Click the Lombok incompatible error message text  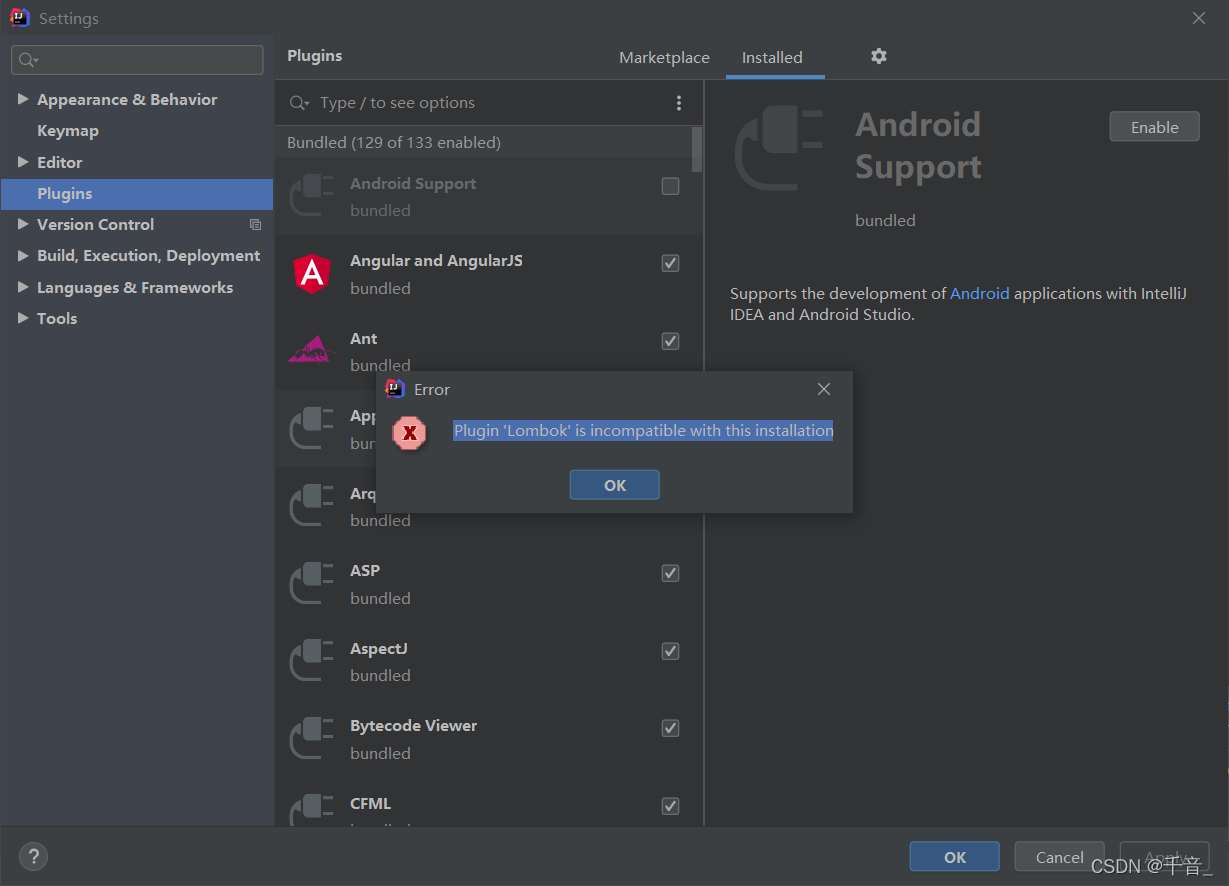[643, 431]
